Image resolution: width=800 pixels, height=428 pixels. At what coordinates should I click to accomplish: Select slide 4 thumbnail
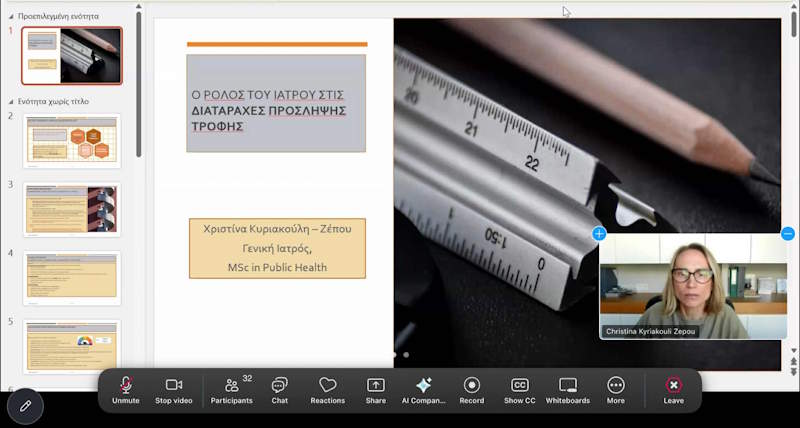pos(72,278)
